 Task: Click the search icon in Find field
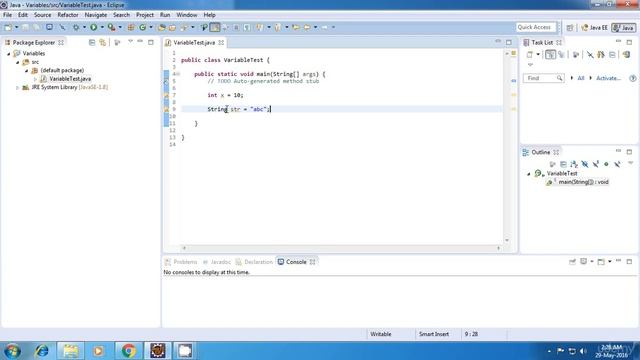click(x=559, y=78)
